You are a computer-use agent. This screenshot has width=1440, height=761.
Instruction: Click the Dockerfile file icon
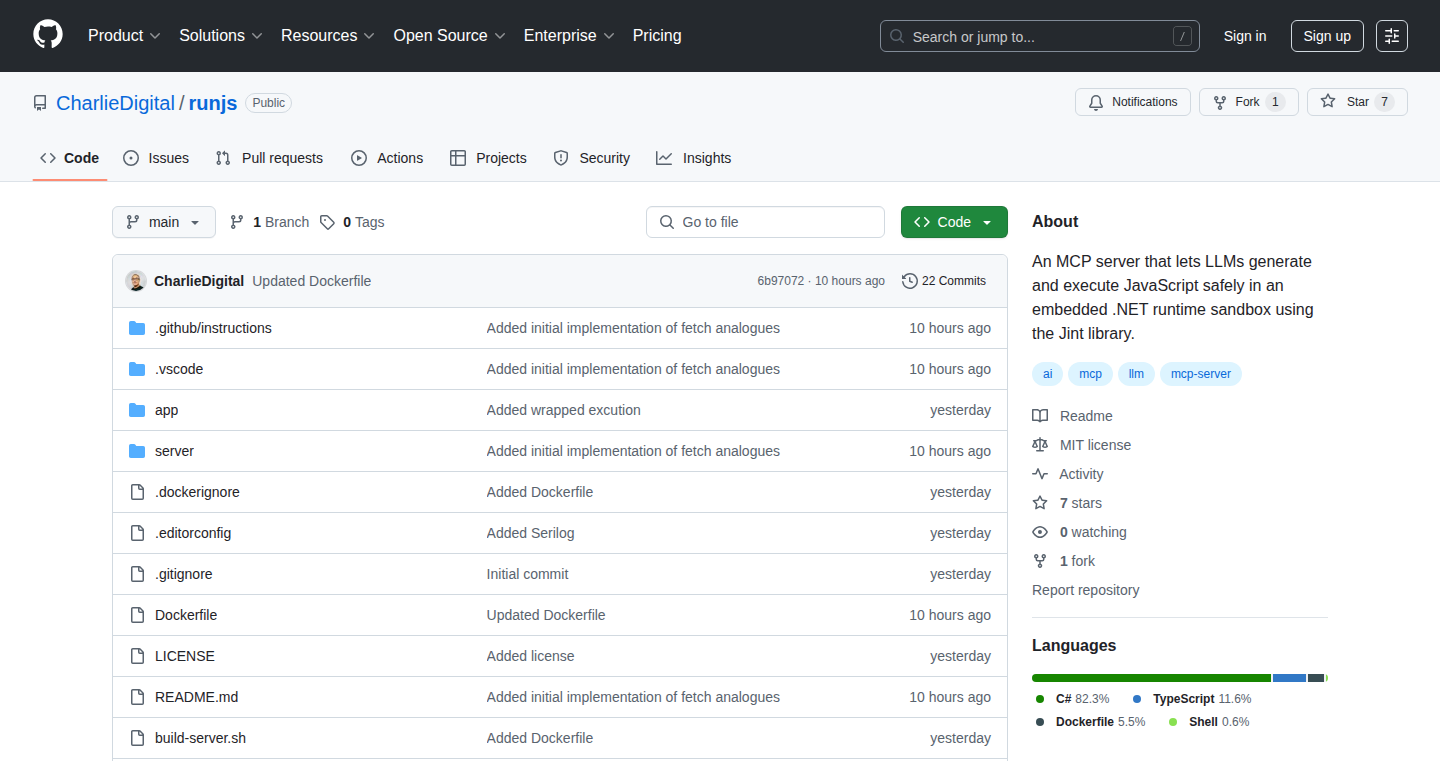click(x=137, y=615)
